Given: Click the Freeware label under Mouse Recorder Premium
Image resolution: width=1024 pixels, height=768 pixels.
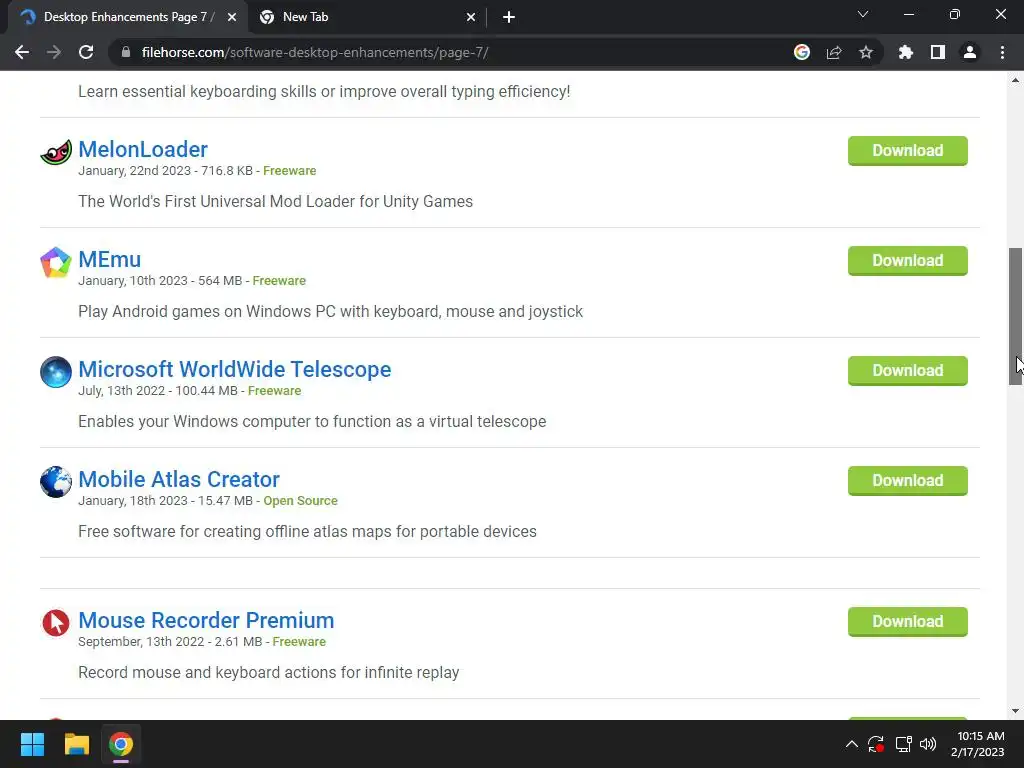Looking at the screenshot, I should click(299, 642).
